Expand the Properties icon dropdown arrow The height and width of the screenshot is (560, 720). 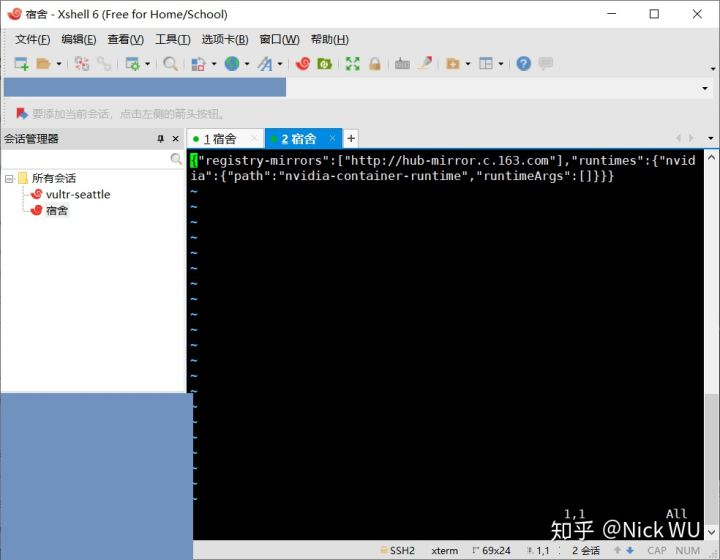click(x=147, y=64)
